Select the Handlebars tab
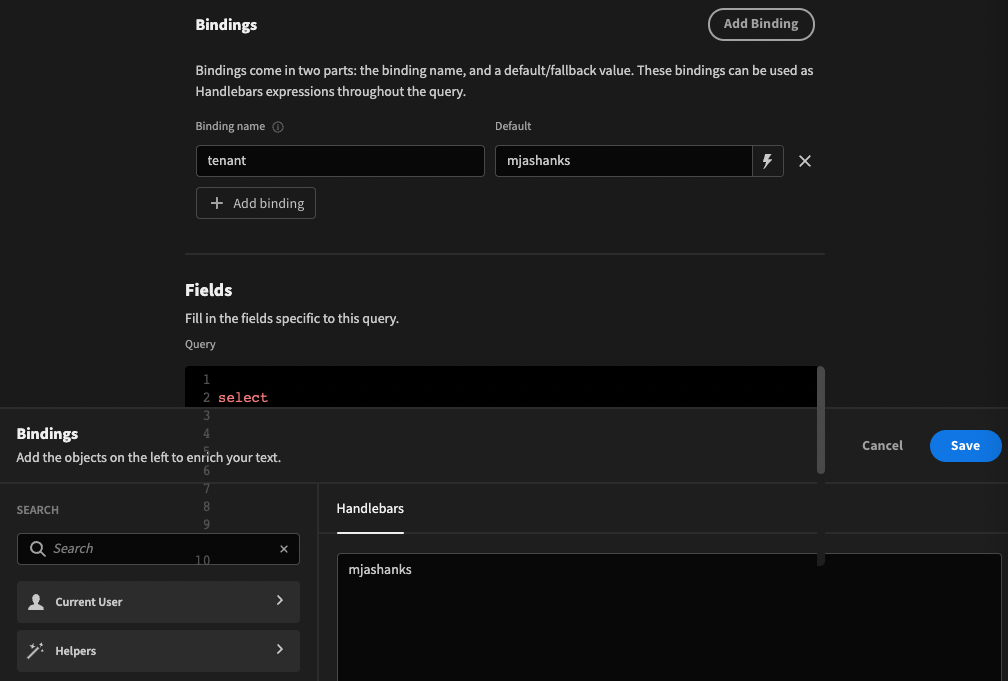The height and width of the screenshot is (681, 1008). coord(370,508)
